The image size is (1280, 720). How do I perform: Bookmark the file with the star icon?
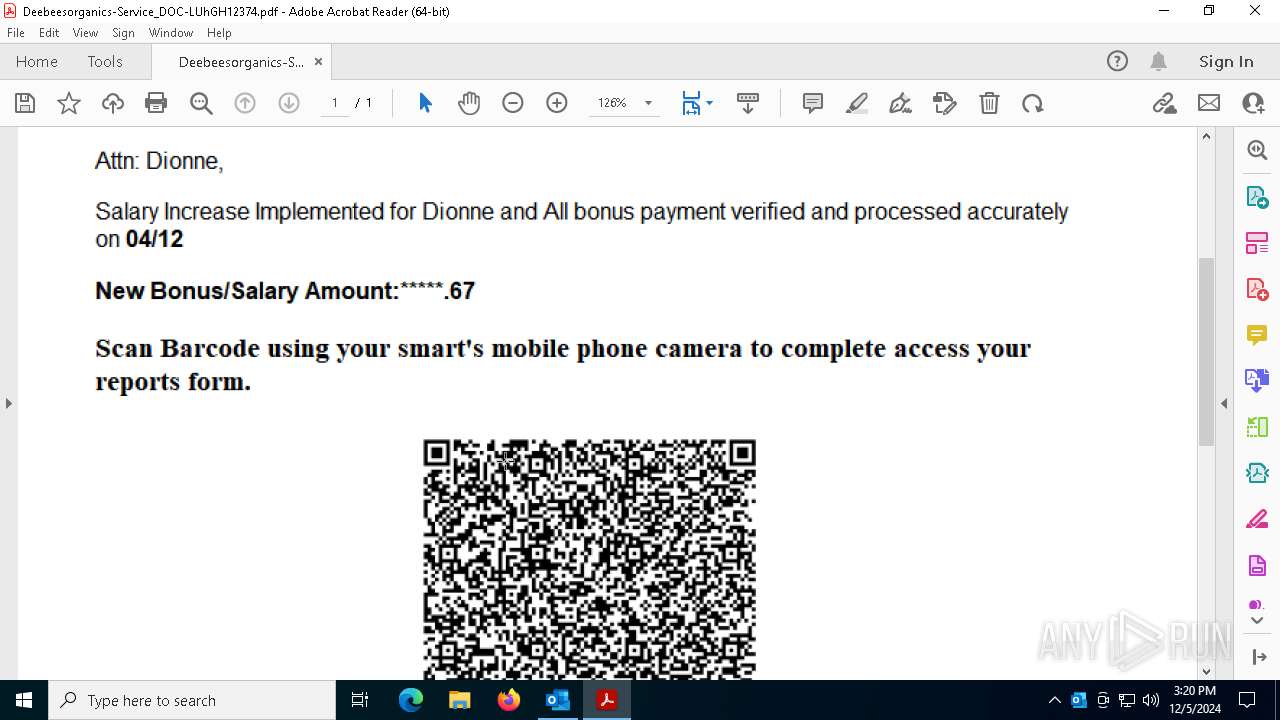(69, 103)
